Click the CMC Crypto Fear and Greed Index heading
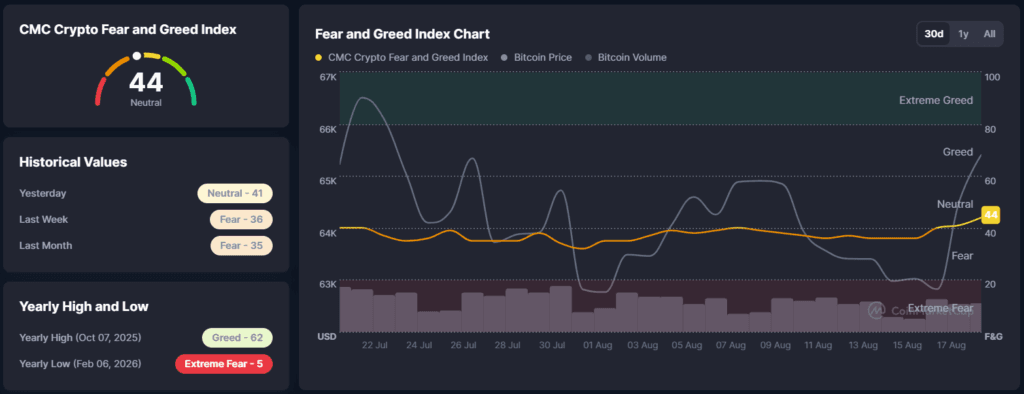 [128, 29]
